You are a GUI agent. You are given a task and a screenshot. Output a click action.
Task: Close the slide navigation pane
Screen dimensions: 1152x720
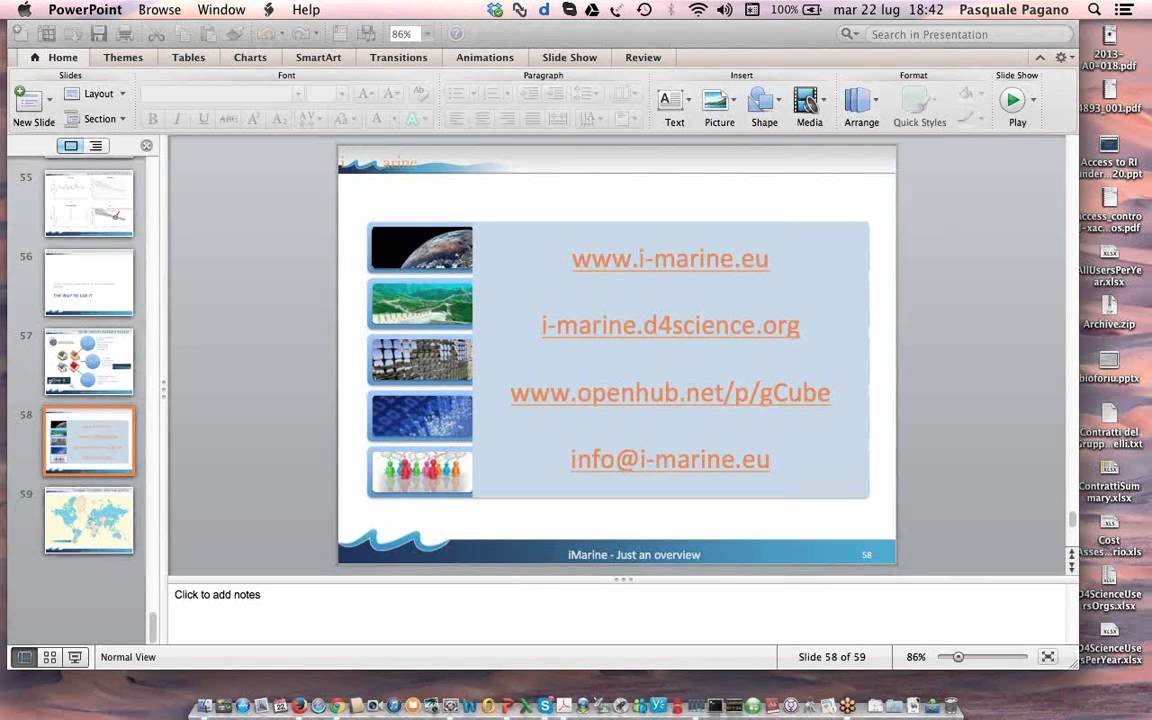coord(146,145)
